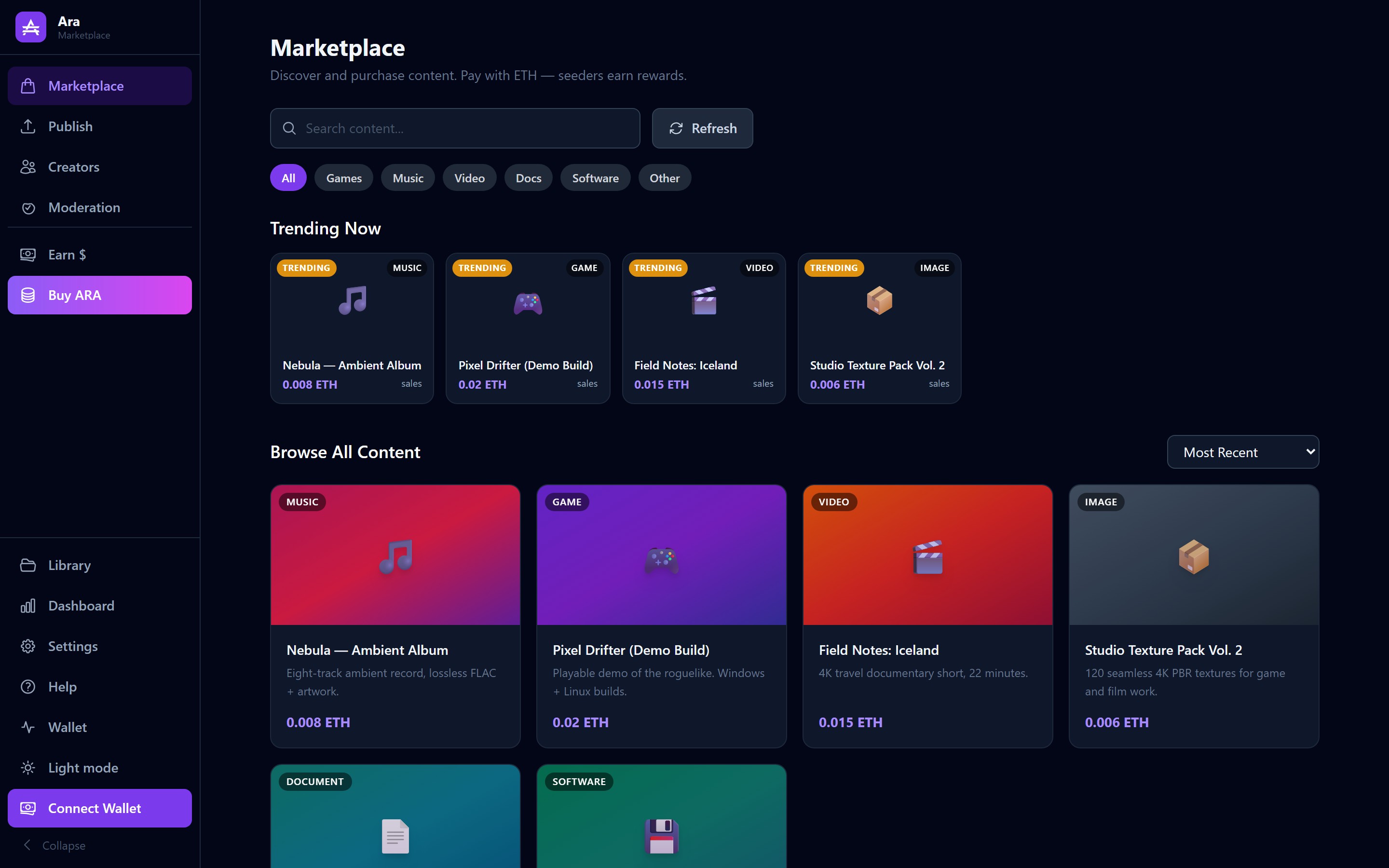1389x868 pixels.
Task: Click the Marketplace shopping bag icon
Action: point(28,86)
